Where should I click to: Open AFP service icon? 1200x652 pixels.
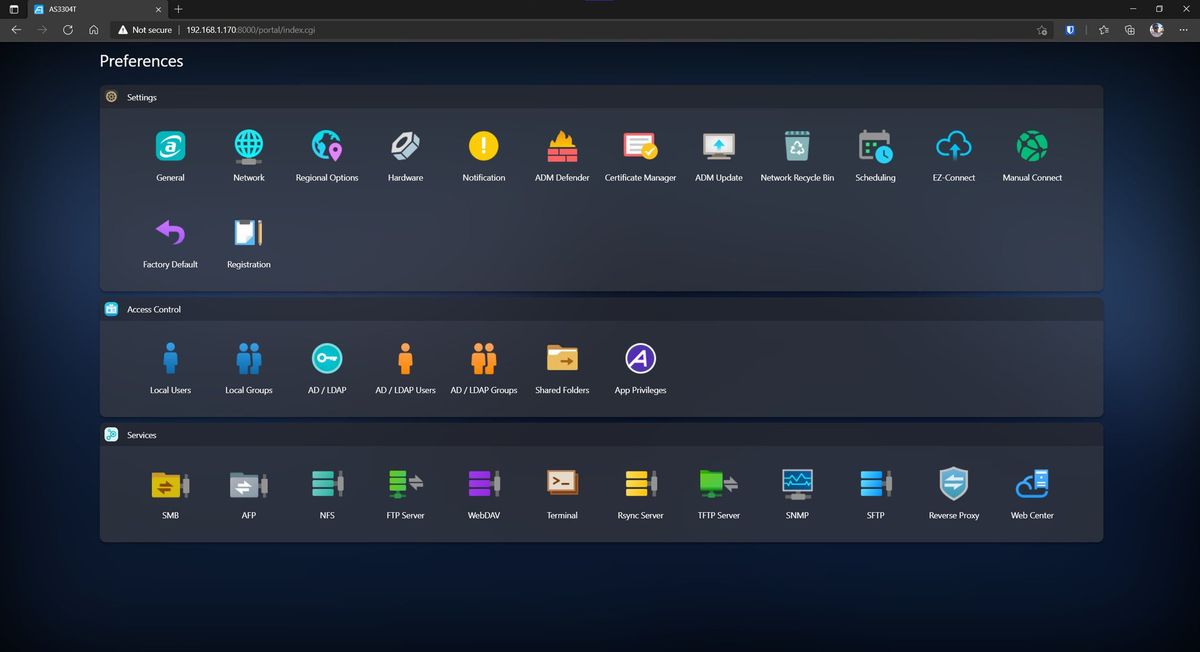[249, 484]
